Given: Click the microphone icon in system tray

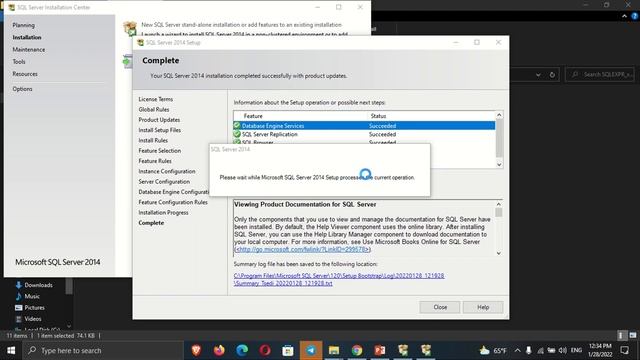Looking at the screenshot, I should (x=529, y=350).
